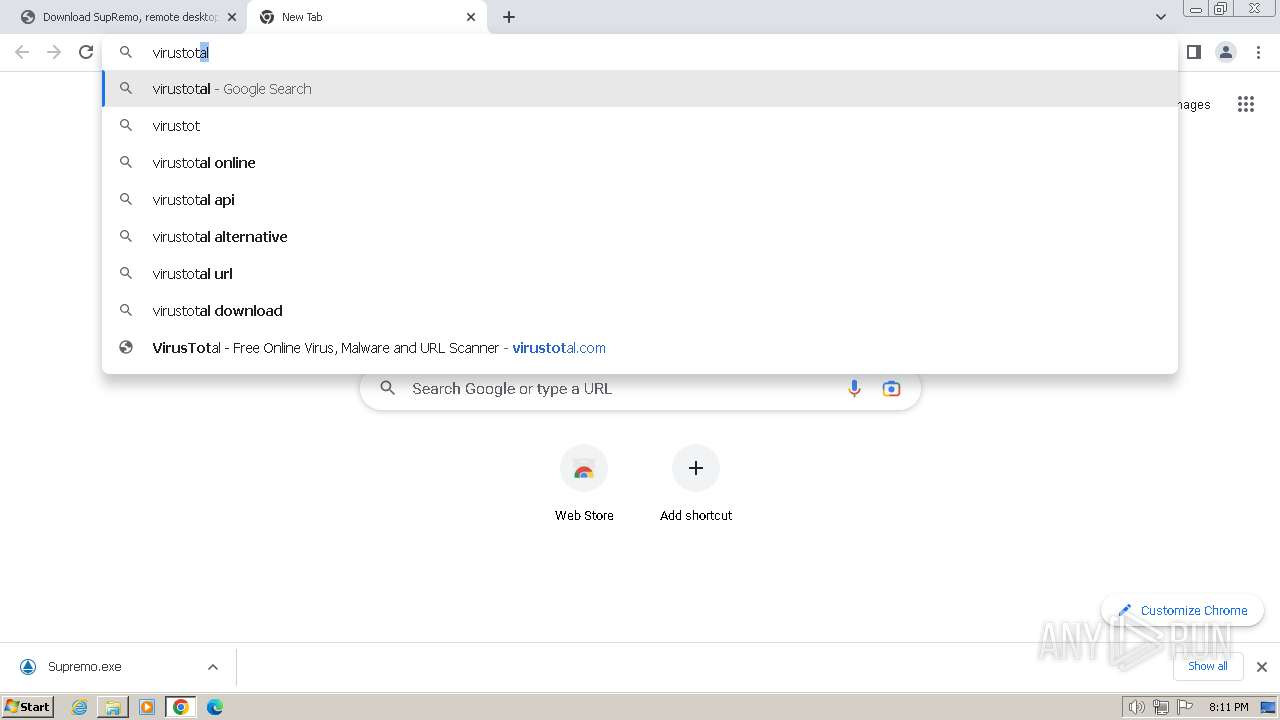Open the volume speaker tray icon
Viewport: 1280px width, 720px height.
pos(1136,707)
